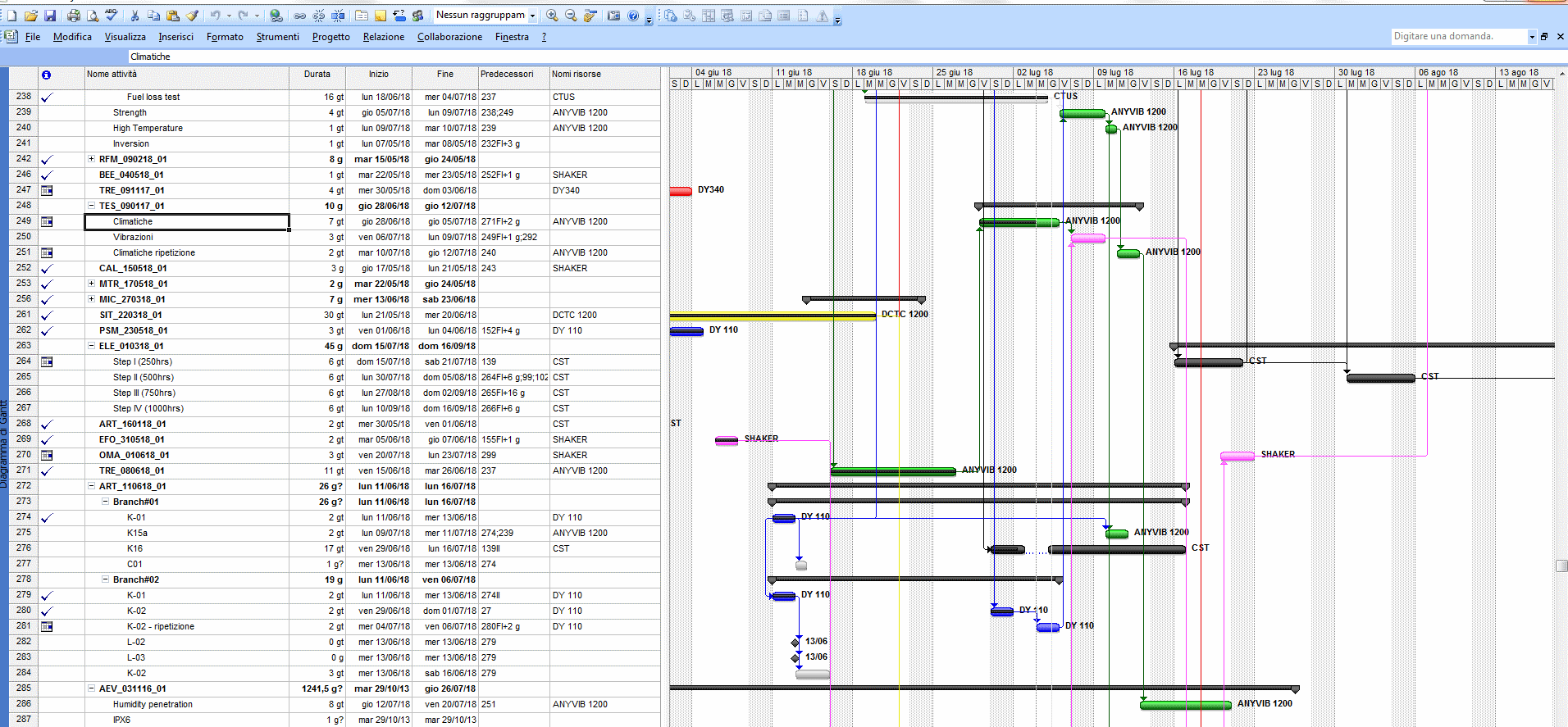Click the Open folder toolbar icon
This screenshot has height=727, width=1568.
[31, 16]
